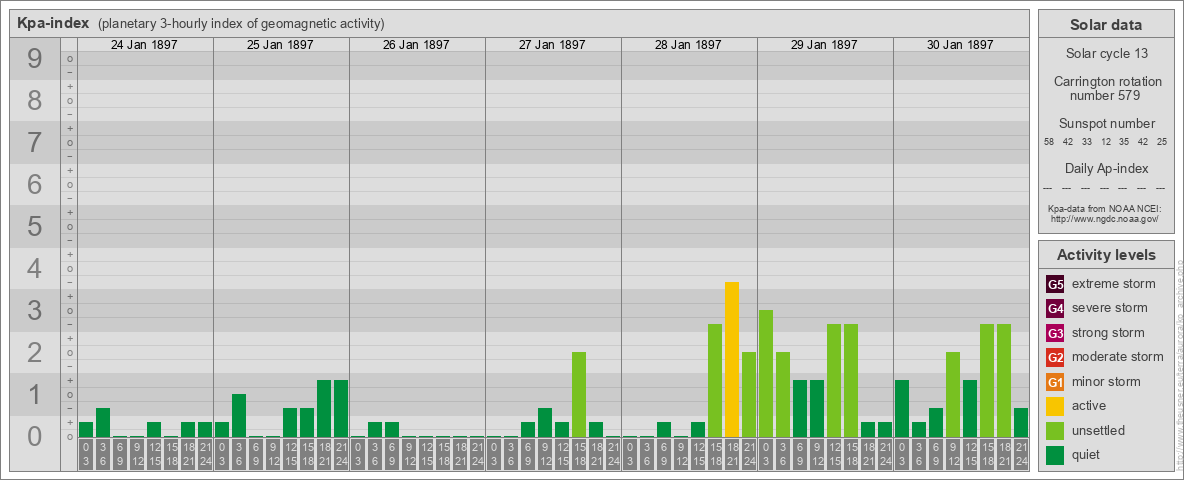Click the G2 moderate storm legend badge
Image resolution: width=1184 pixels, height=480 pixels.
pos(1055,357)
